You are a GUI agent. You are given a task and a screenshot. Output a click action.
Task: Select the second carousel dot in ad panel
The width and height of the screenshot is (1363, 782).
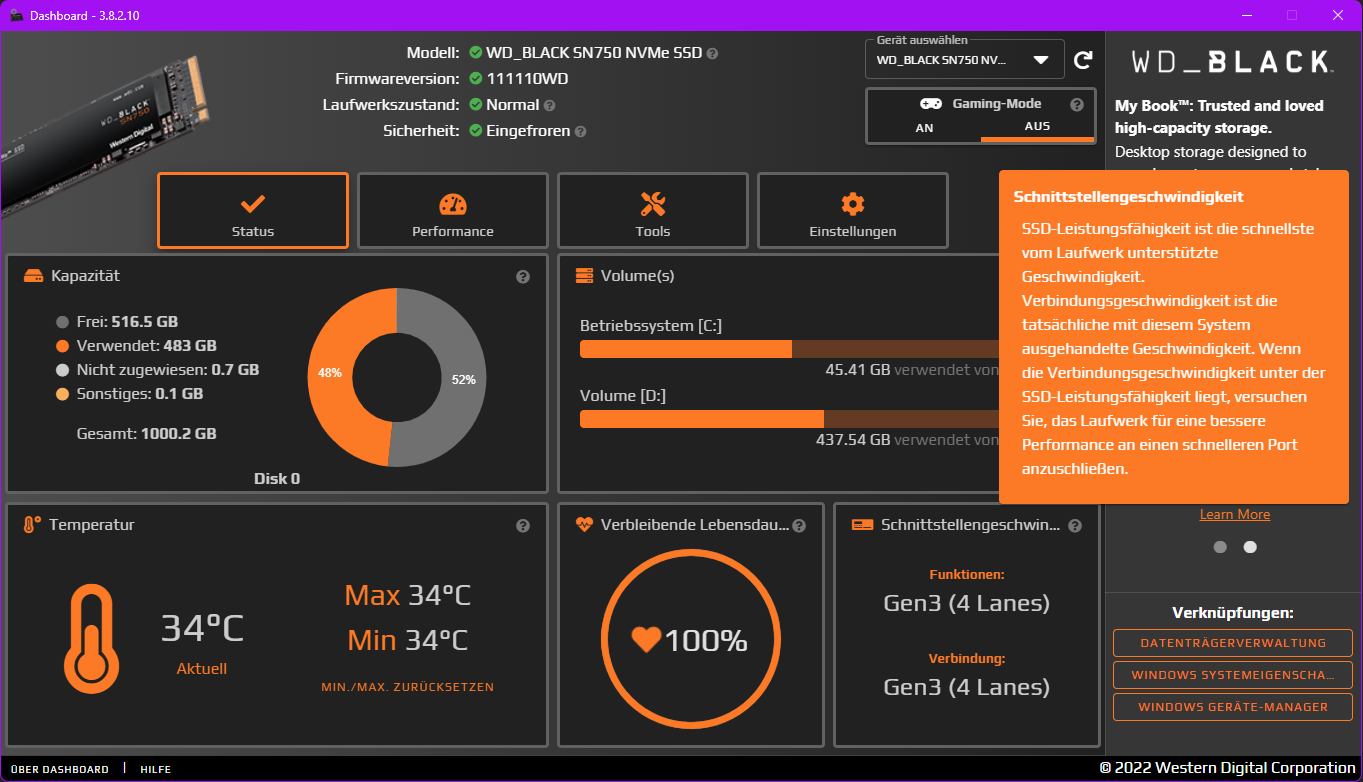click(x=1250, y=547)
